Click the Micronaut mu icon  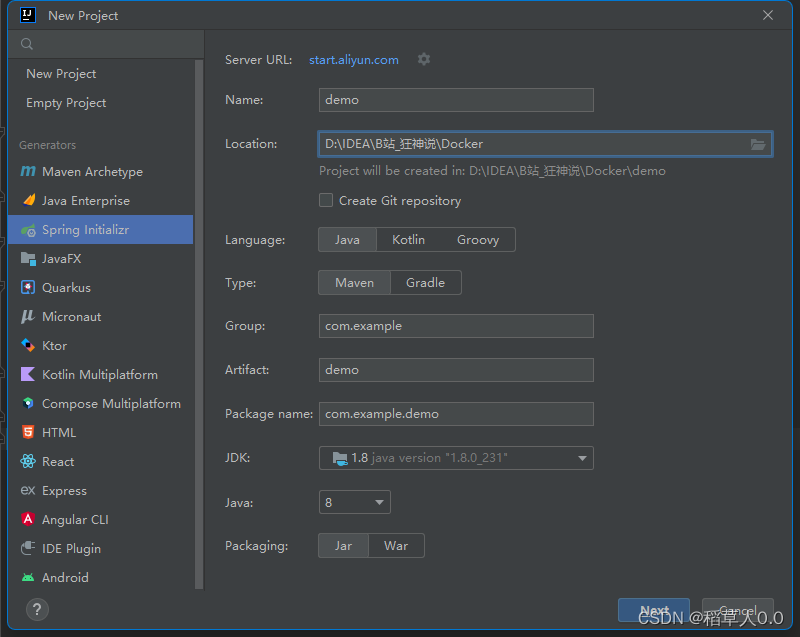tap(28, 317)
